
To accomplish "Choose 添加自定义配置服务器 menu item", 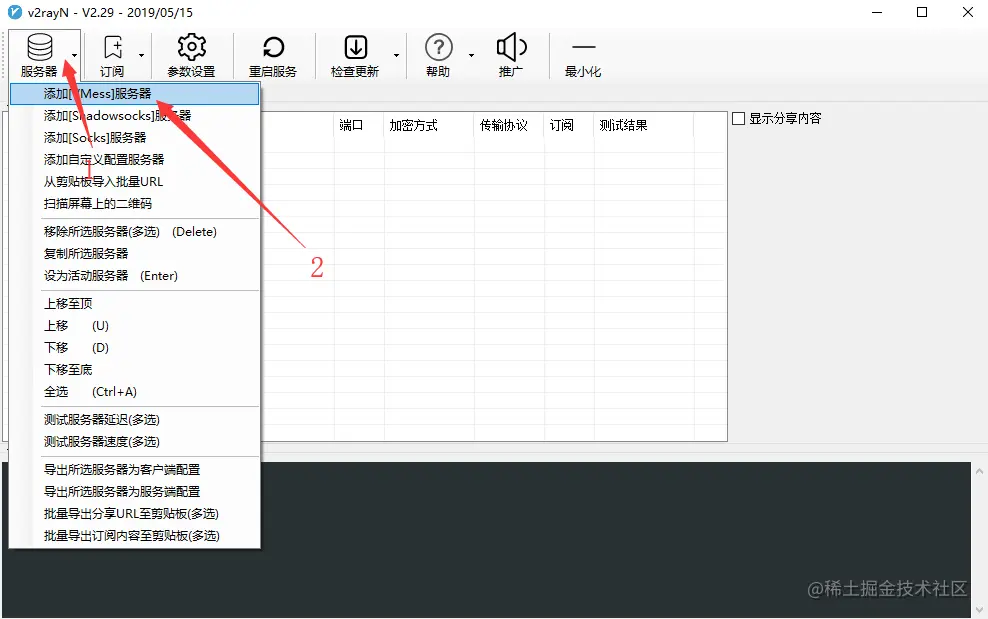I will coord(134,159).
